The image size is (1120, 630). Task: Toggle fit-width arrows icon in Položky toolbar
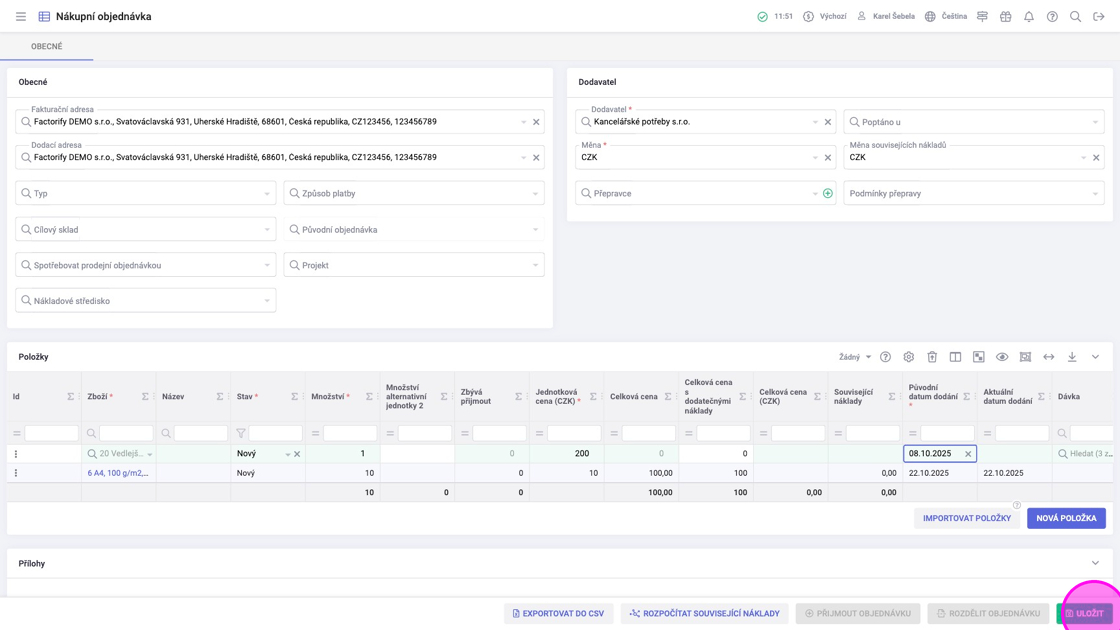(1049, 357)
